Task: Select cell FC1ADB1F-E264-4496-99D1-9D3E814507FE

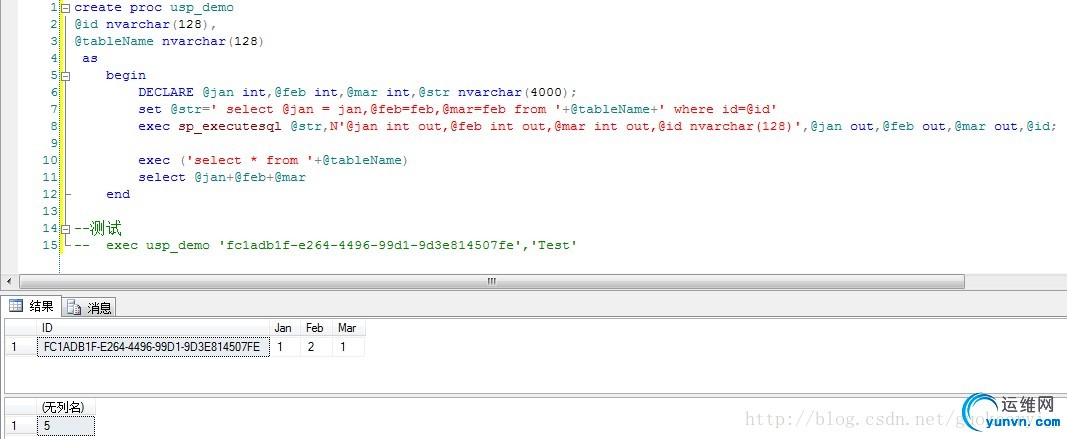Action: [x=154, y=346]
